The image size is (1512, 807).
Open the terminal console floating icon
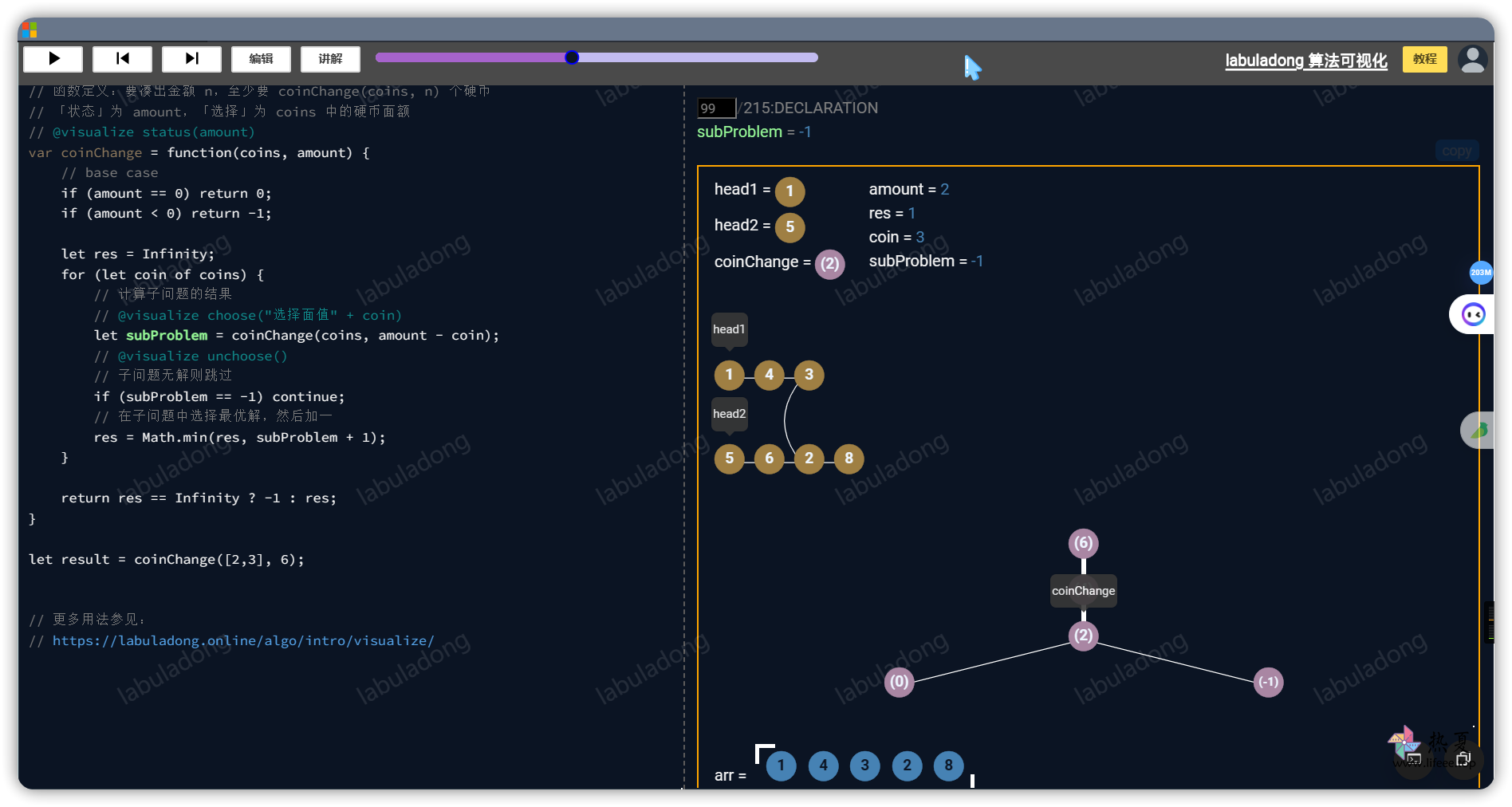pos(1414,758)
